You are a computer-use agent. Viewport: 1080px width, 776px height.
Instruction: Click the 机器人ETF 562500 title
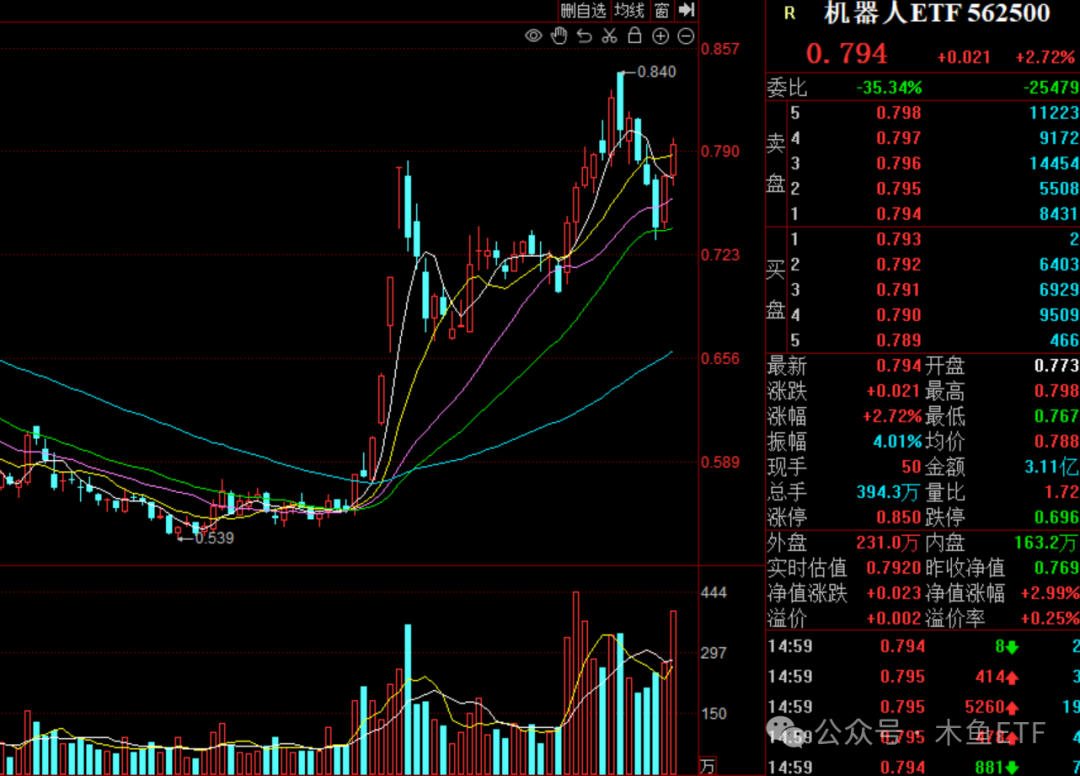coord(936,13)
